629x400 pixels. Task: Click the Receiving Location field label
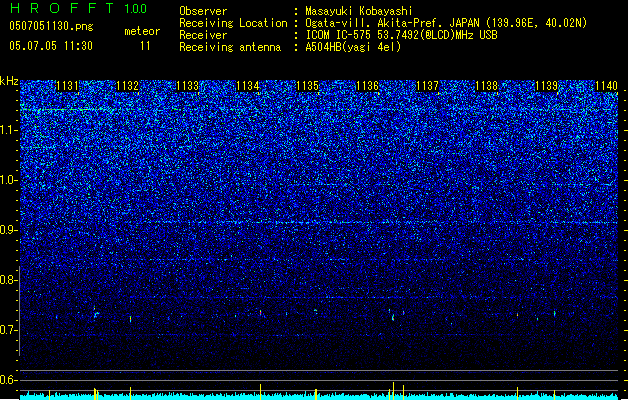(x=233, y=23)
